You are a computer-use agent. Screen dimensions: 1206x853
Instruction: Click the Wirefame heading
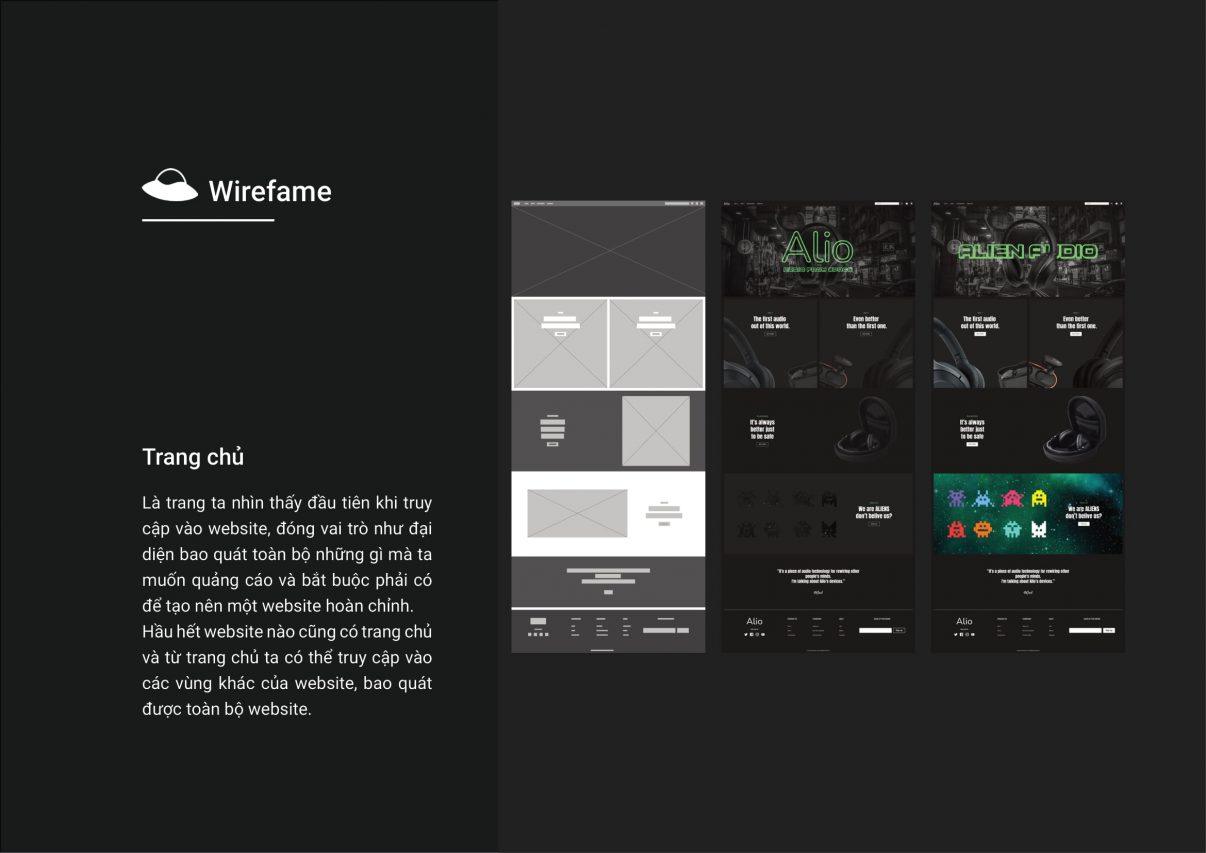click(x=270, y=191)
